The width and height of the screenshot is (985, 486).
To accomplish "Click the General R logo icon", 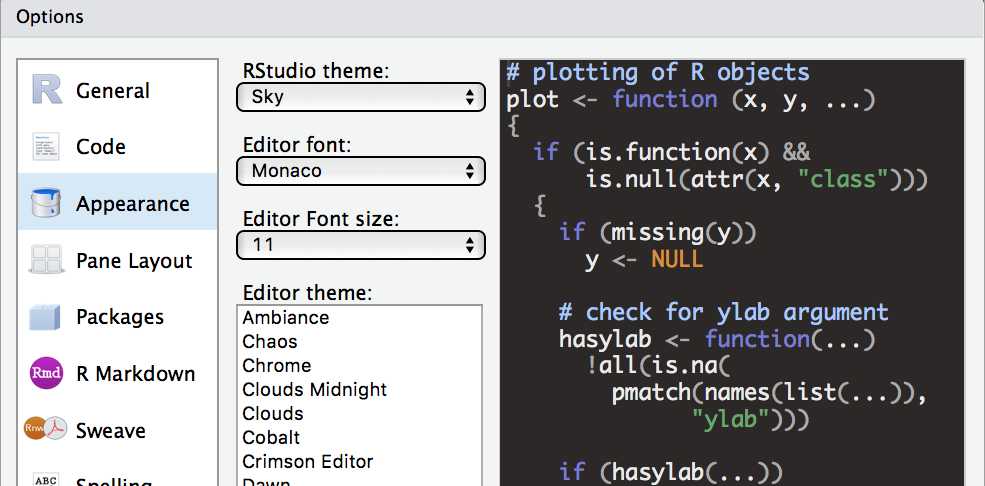I will click(47, 90).
